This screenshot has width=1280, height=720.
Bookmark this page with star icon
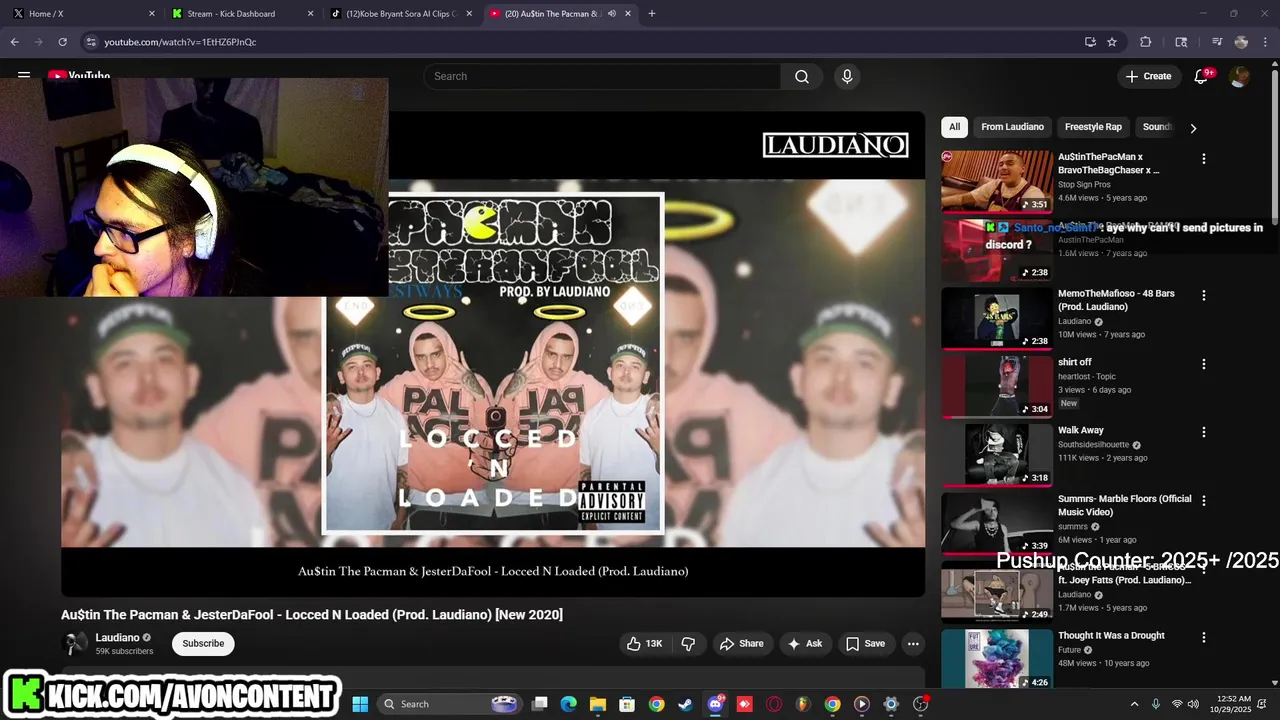(1112, 42)
